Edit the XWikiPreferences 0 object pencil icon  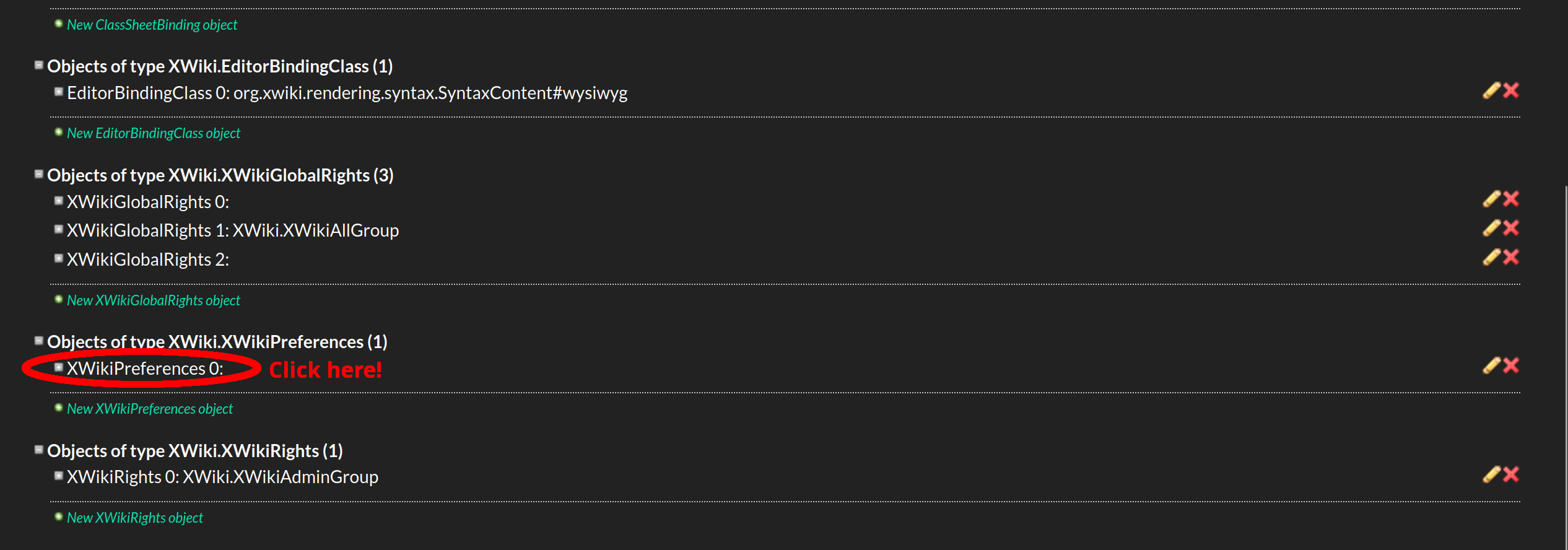[1491, 365]
